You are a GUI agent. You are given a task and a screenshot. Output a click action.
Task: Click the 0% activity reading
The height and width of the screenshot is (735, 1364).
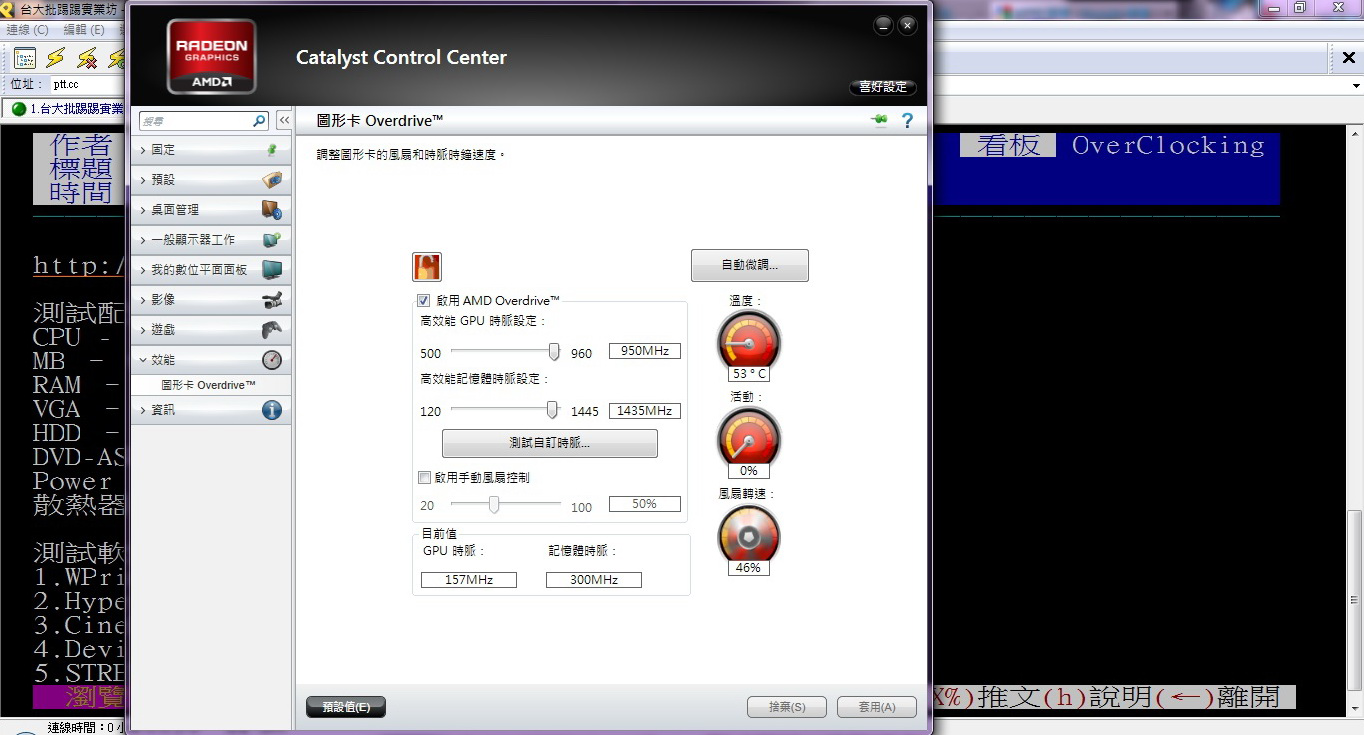click(749, 471)
